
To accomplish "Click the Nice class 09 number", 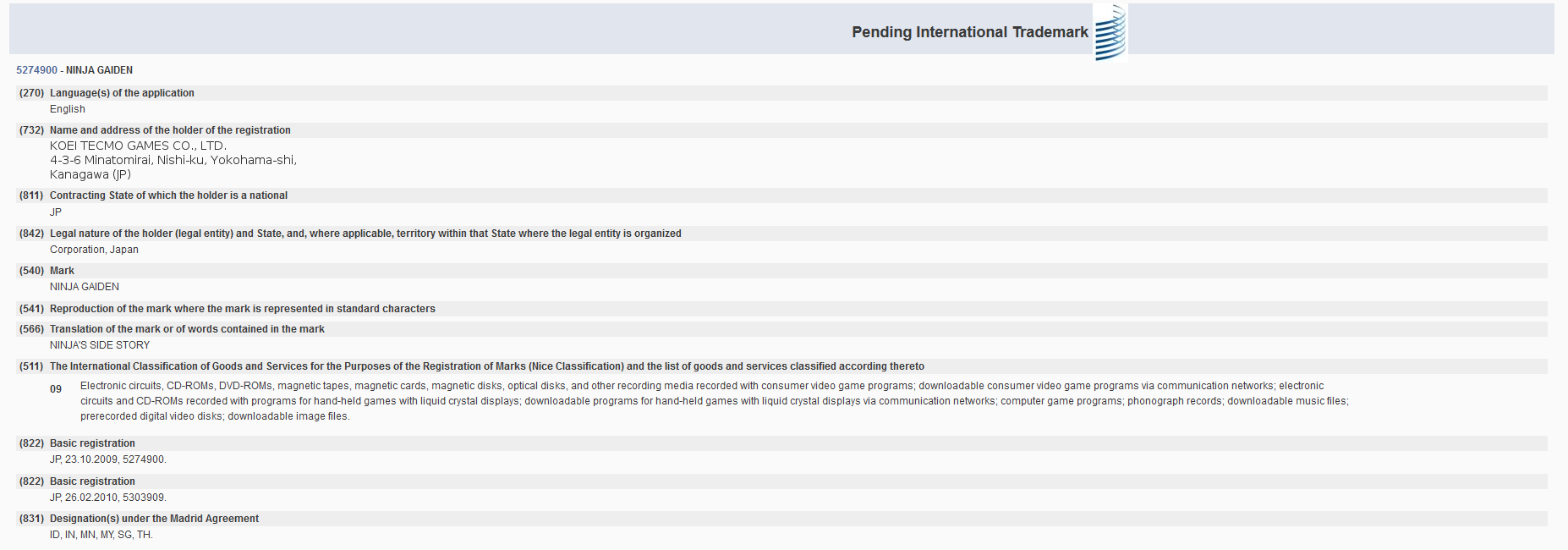I will pos(56,389).
